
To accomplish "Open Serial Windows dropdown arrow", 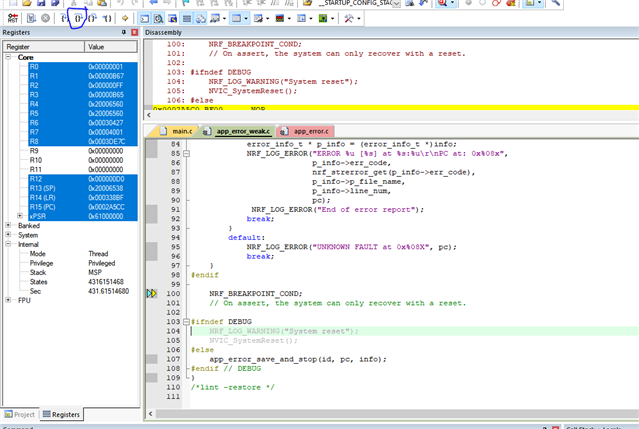I will (268, 18).
